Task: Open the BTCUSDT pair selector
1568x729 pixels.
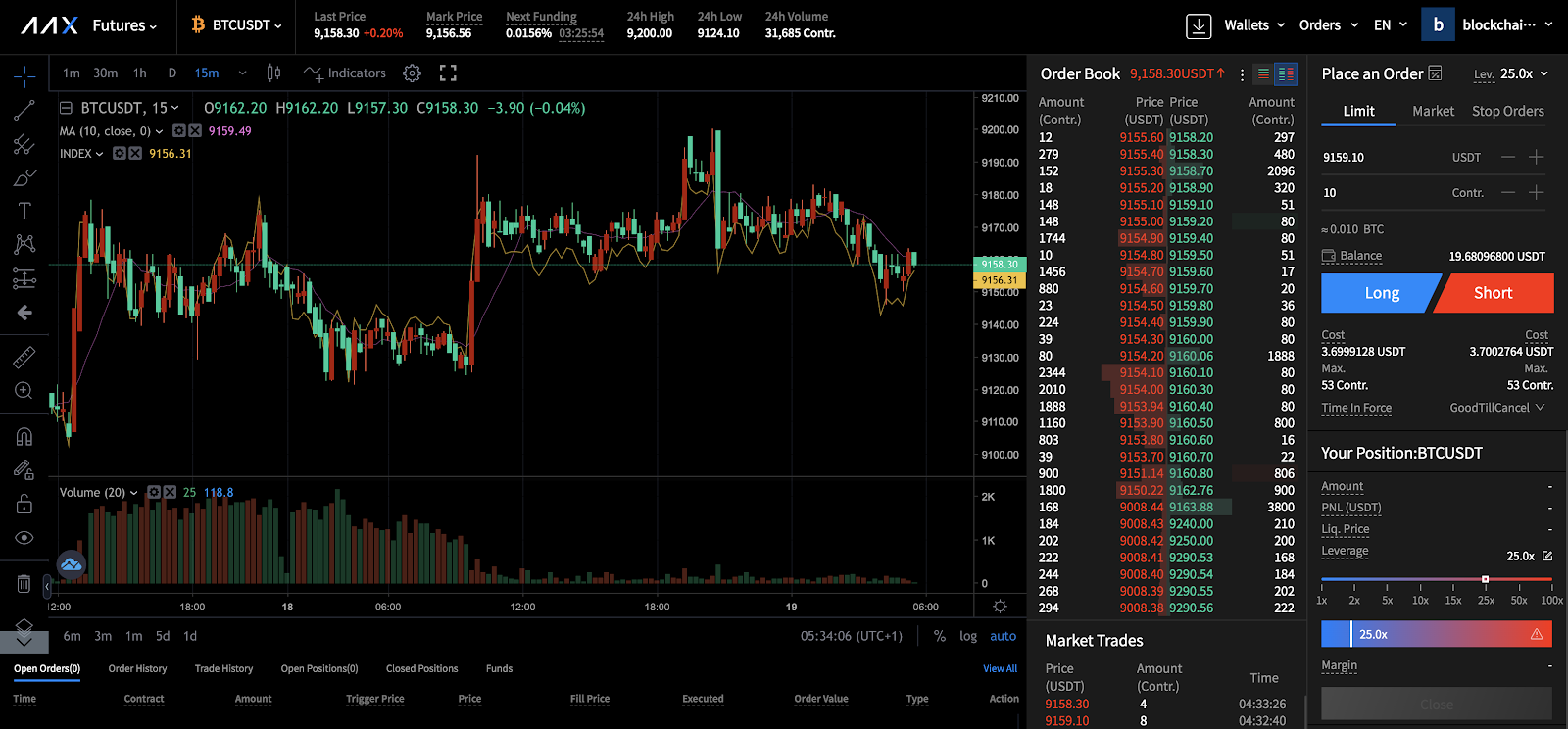Action: coord(237,25)
